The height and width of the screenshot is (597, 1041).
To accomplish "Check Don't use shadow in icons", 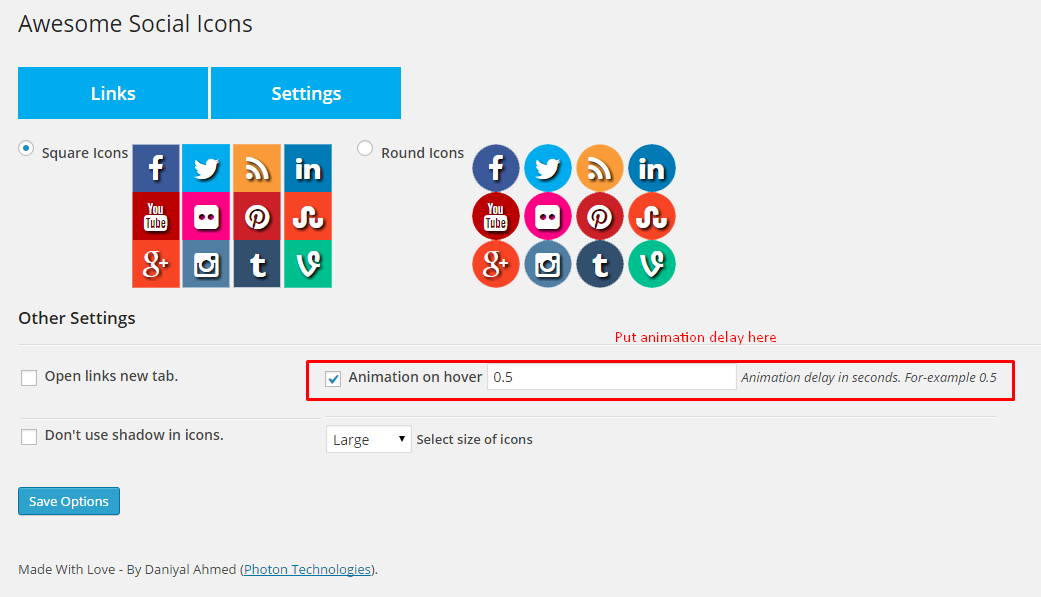I will (x=29, y=436).
